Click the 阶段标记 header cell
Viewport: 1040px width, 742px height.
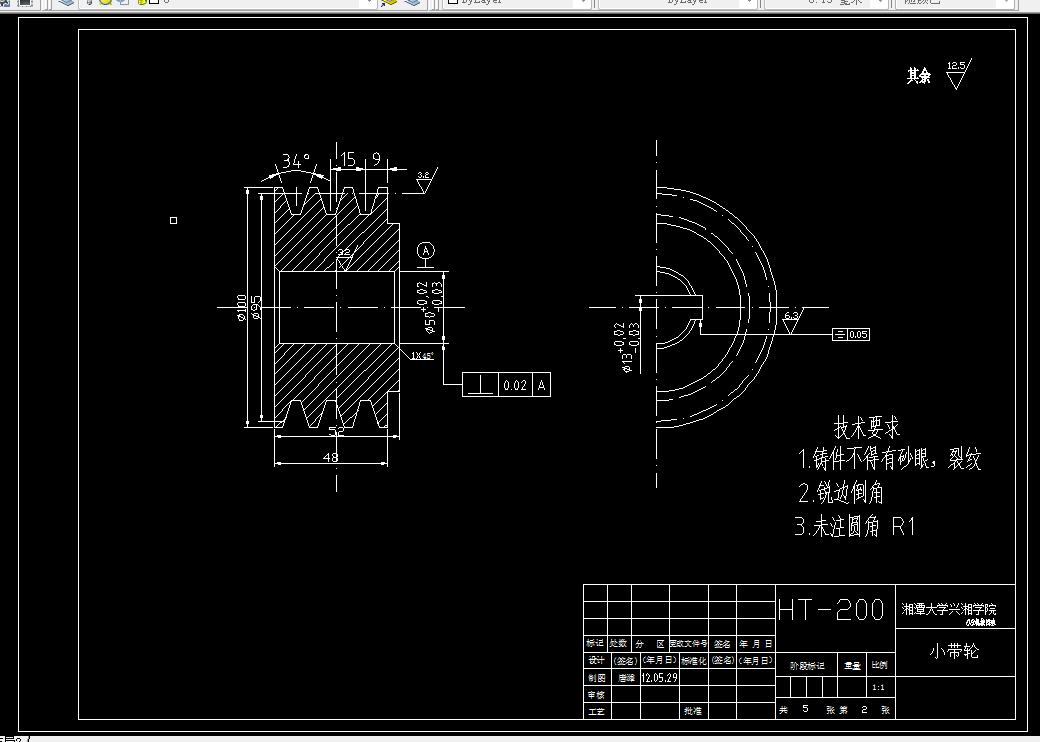click(x=807, y=666)
